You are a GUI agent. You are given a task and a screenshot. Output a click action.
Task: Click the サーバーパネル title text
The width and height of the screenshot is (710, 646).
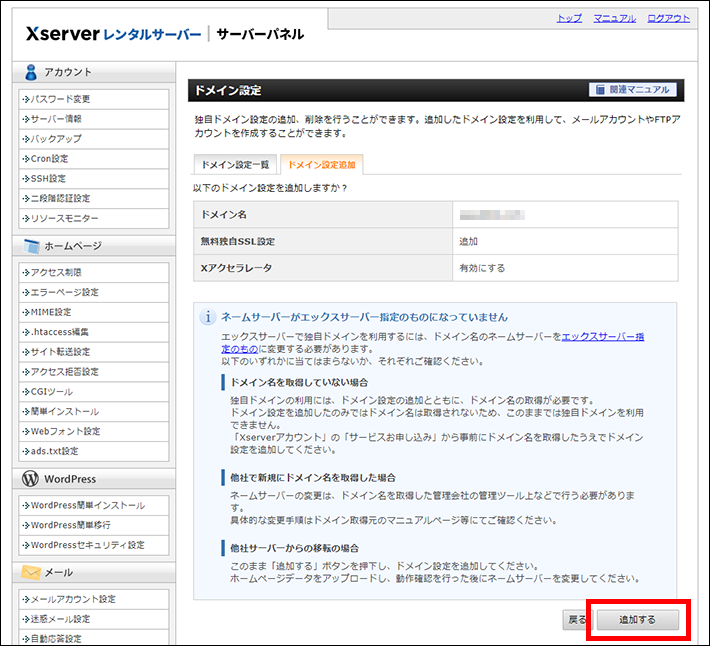coord(260,34)
